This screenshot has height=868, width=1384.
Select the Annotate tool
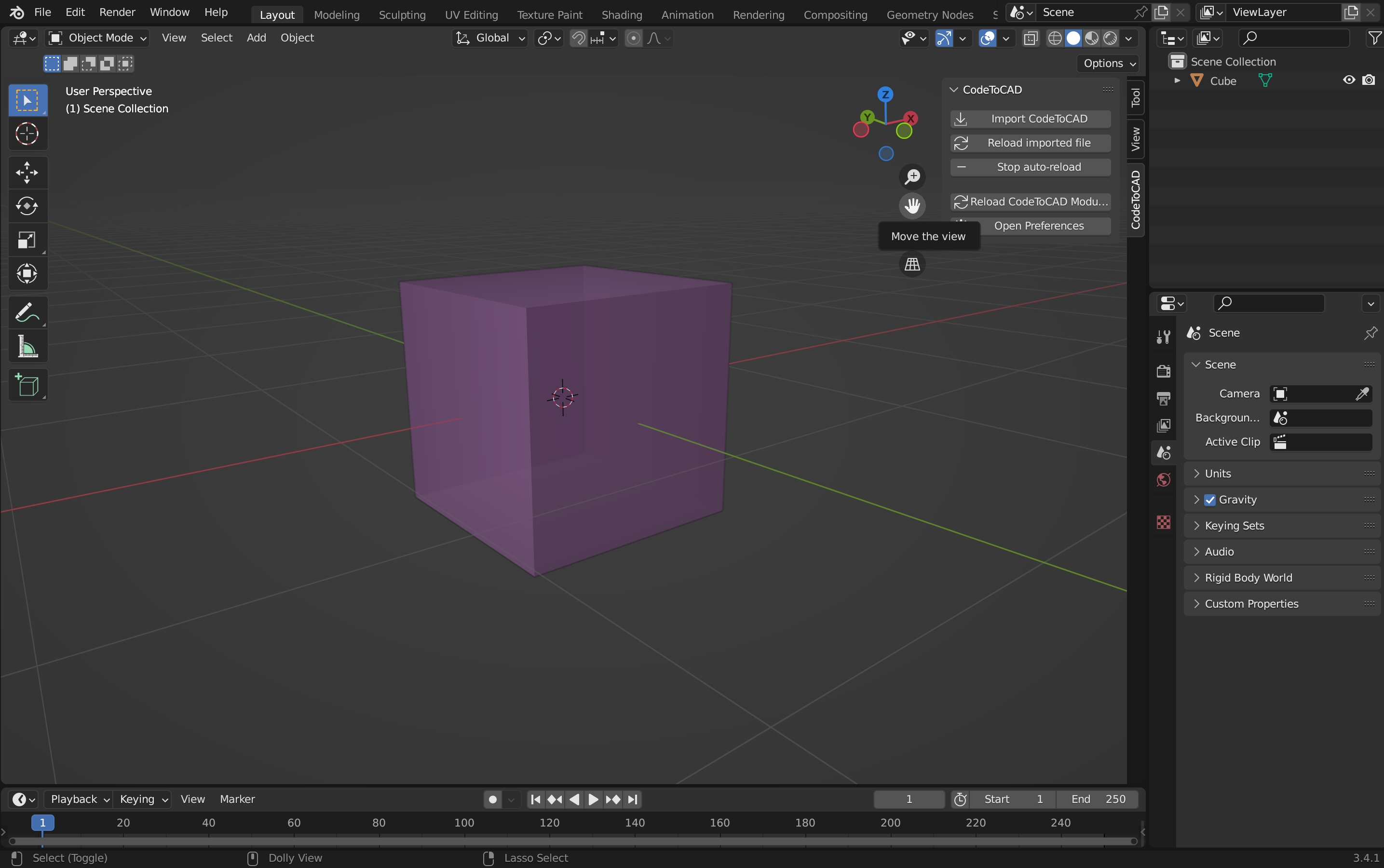27,313
